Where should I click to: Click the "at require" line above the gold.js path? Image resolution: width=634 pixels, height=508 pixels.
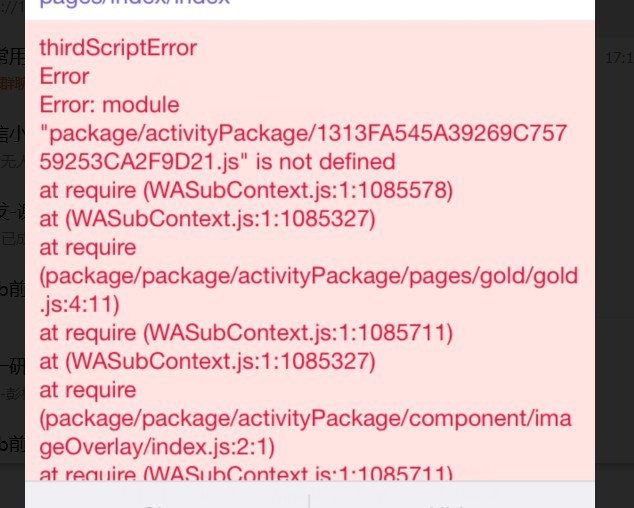(x=88, y=248)
